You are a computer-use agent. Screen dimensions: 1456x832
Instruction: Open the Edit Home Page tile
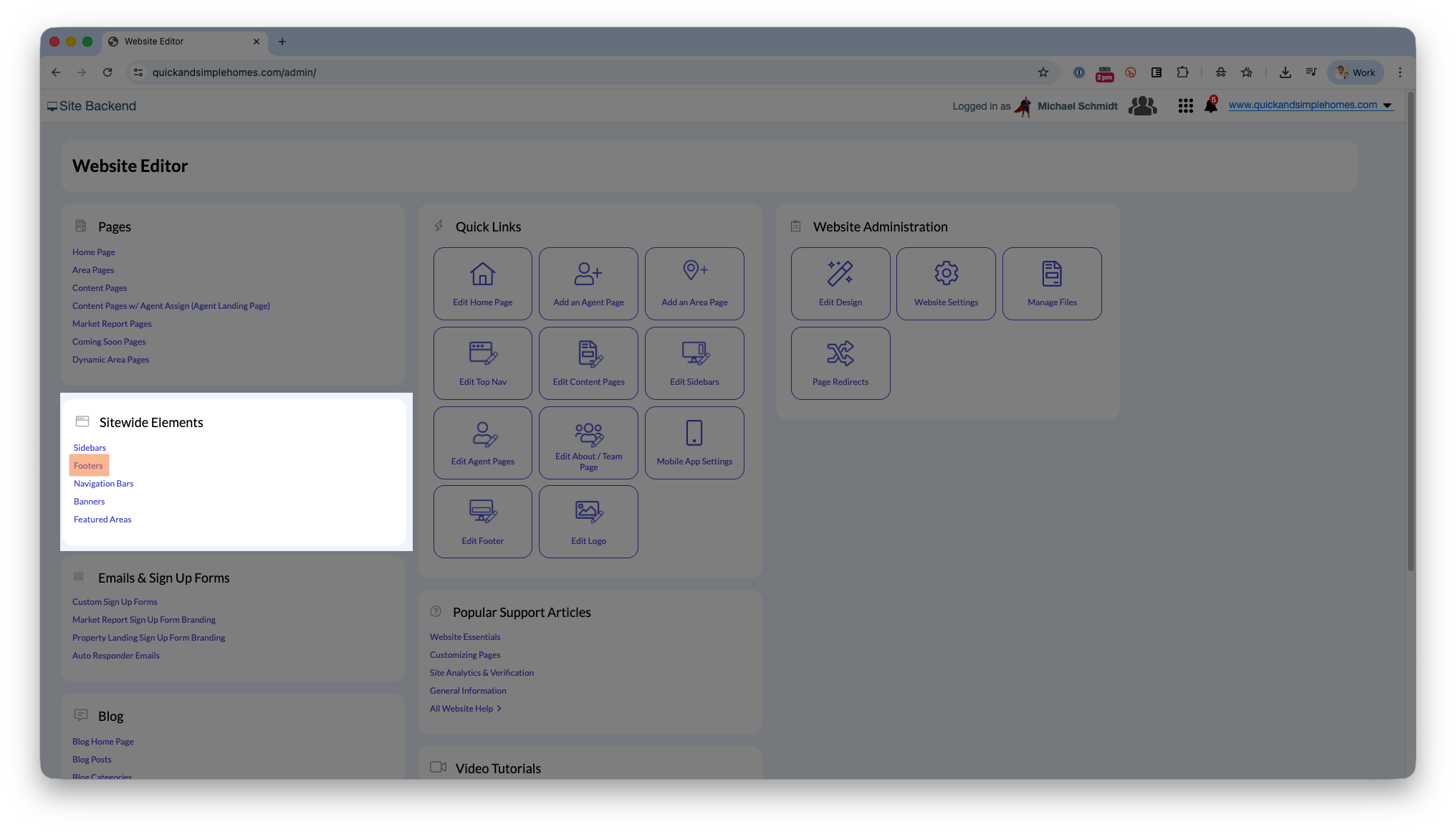pos(482,284)
